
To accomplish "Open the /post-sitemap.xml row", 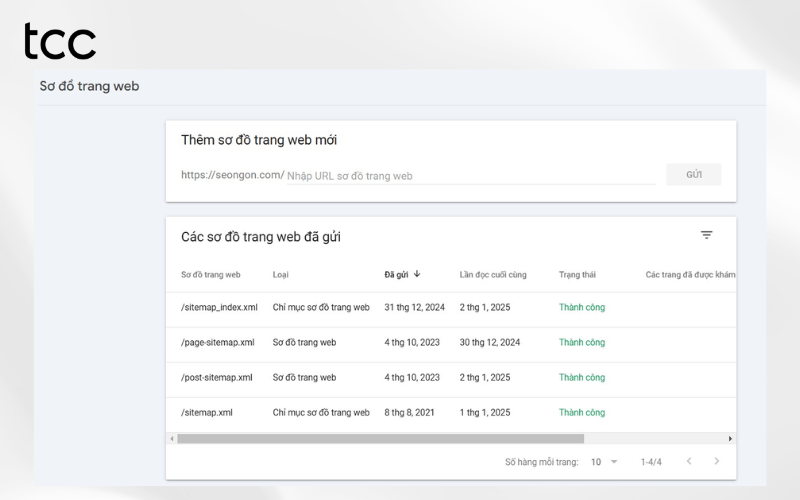I will (x=451, y=378).
